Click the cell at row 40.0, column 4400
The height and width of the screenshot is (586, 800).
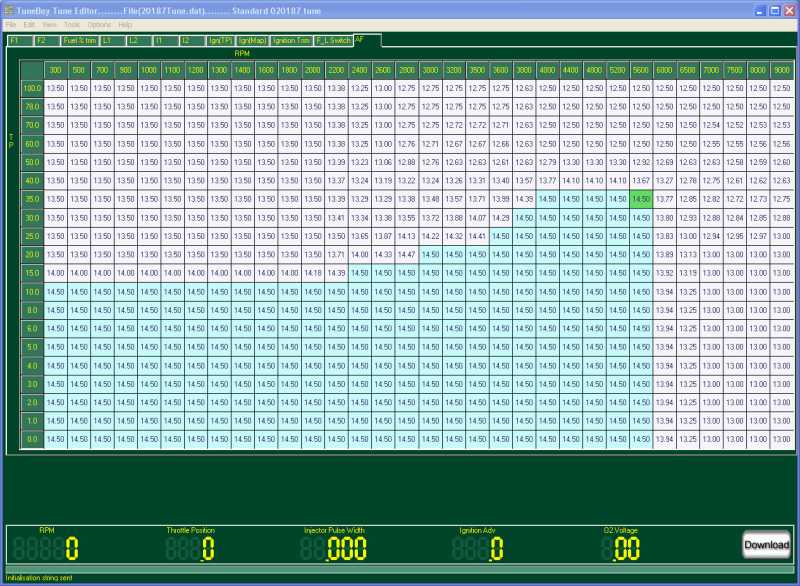[570, 181]
